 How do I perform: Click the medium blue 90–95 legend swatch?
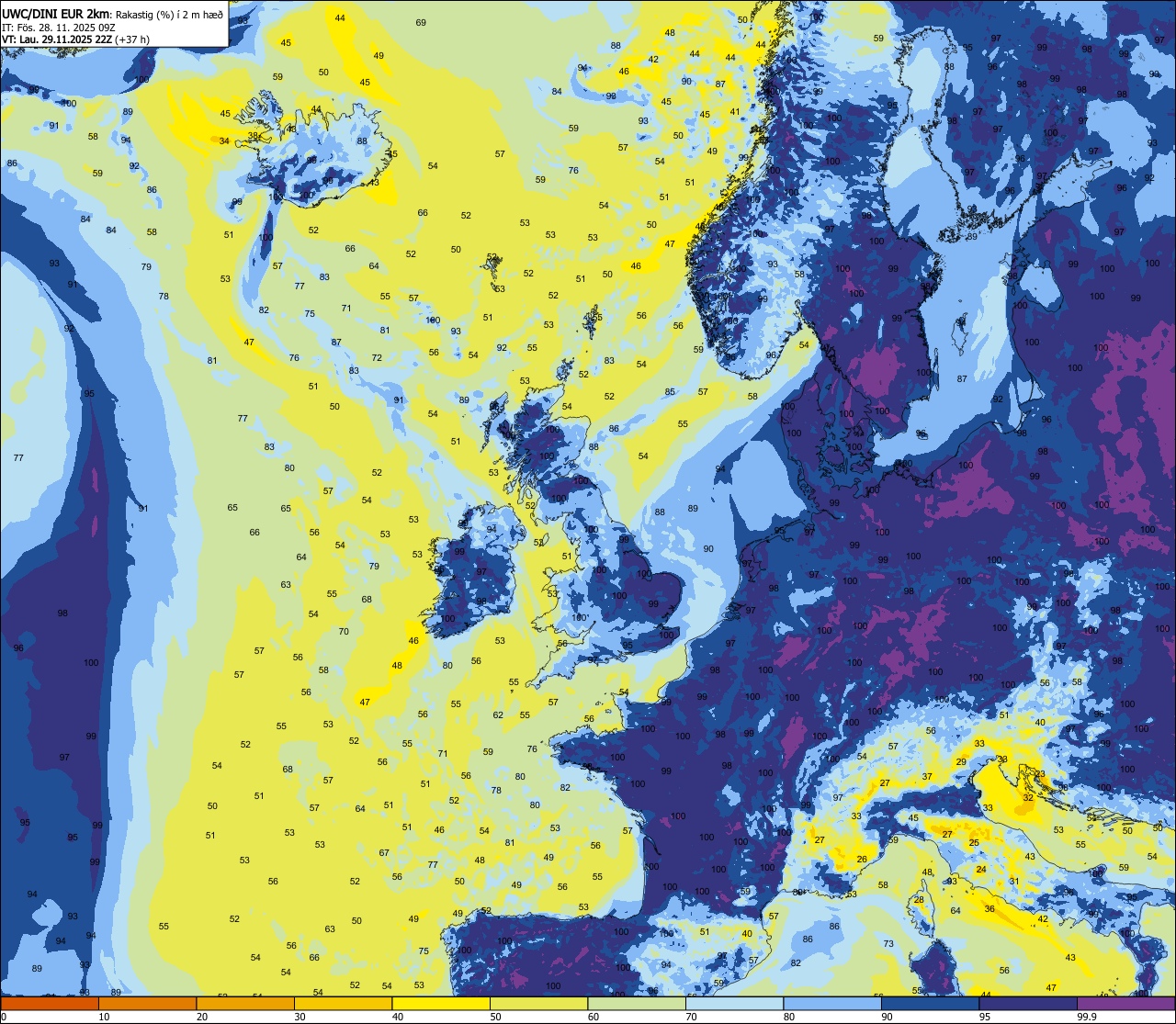pos(930,1003)
